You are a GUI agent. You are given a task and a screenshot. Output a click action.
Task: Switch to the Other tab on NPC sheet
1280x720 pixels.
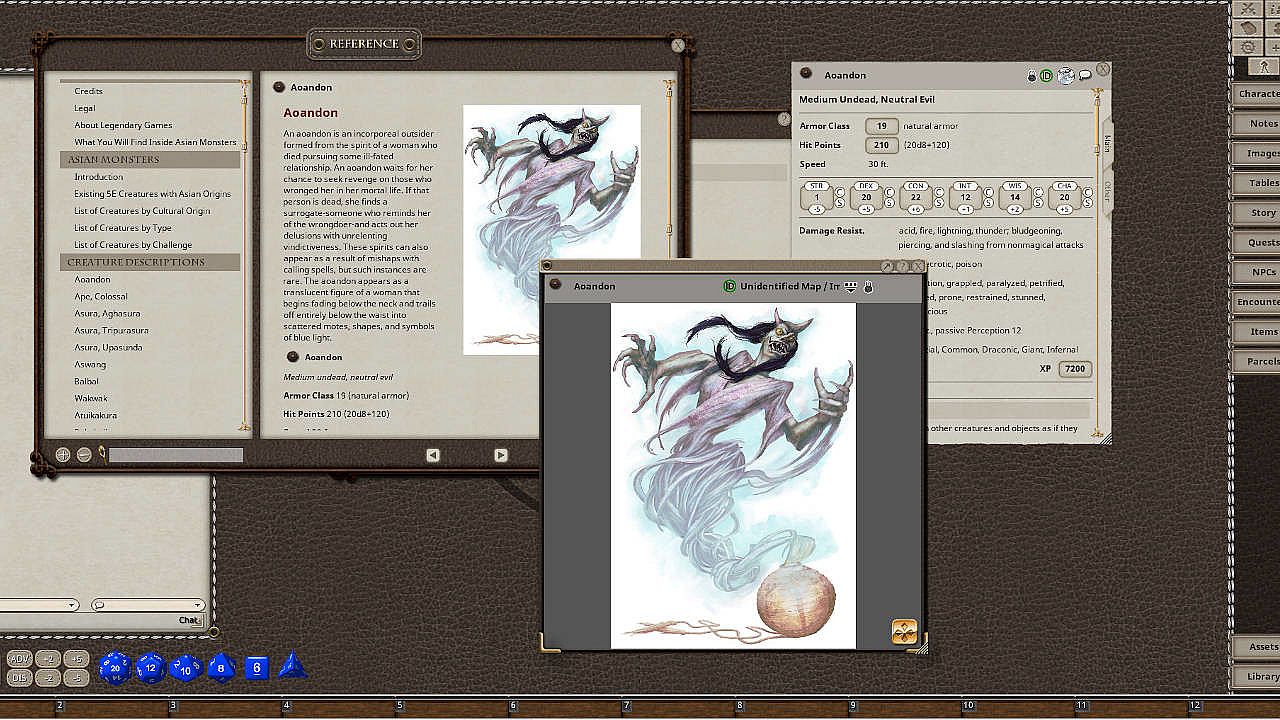pyautogui.click(x=1107, y=190)
